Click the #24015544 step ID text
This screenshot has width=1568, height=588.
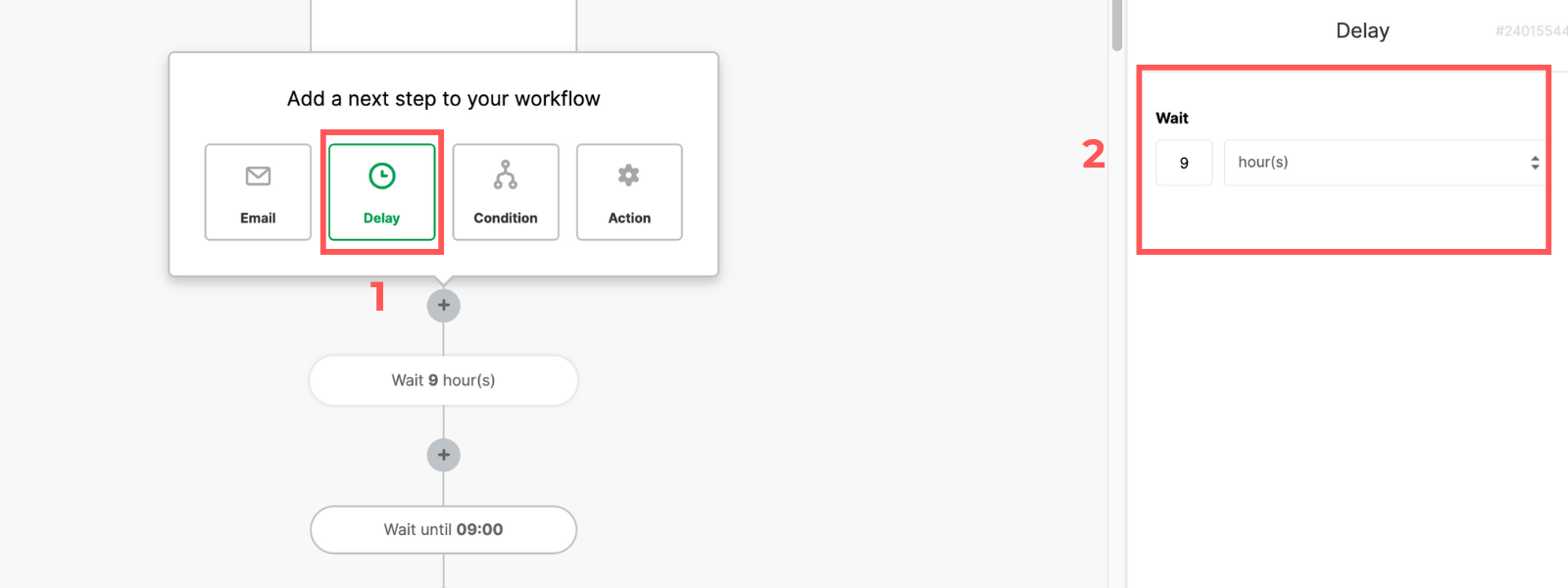point(1531,31)
